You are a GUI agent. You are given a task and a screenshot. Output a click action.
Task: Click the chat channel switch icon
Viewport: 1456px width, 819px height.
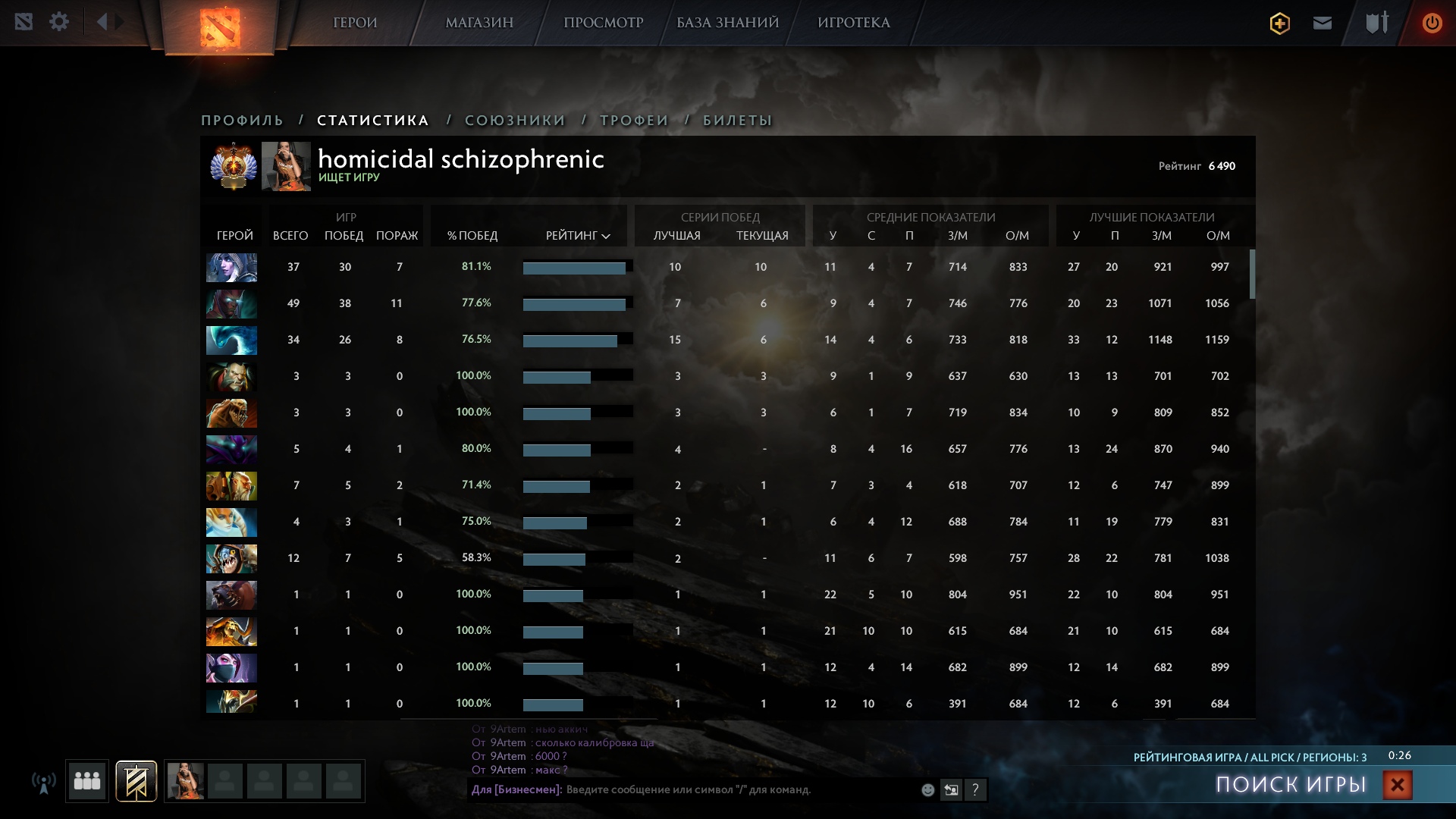click(x=951, y=790)
